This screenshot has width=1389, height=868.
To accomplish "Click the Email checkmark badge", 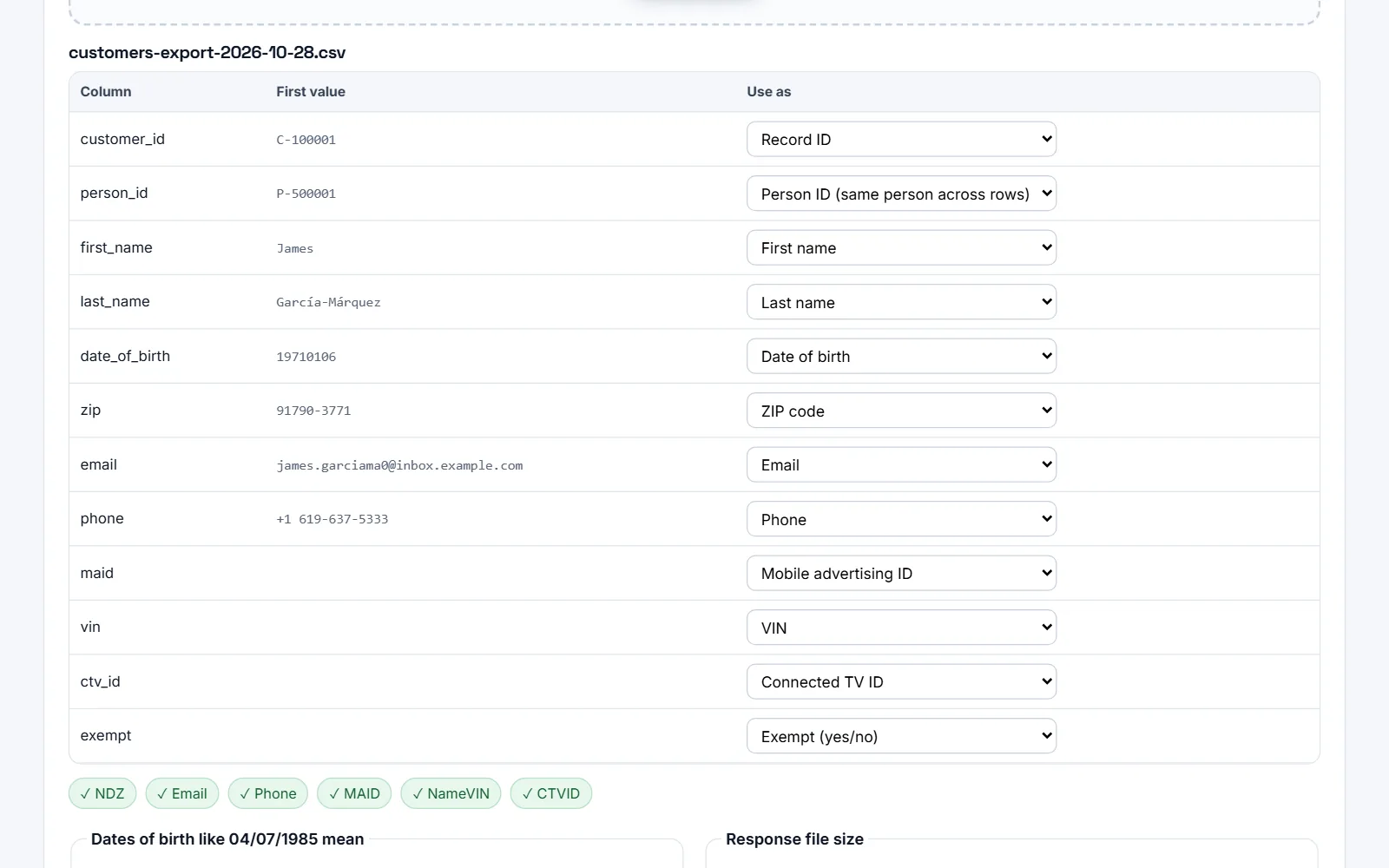I will click(182, 793).
